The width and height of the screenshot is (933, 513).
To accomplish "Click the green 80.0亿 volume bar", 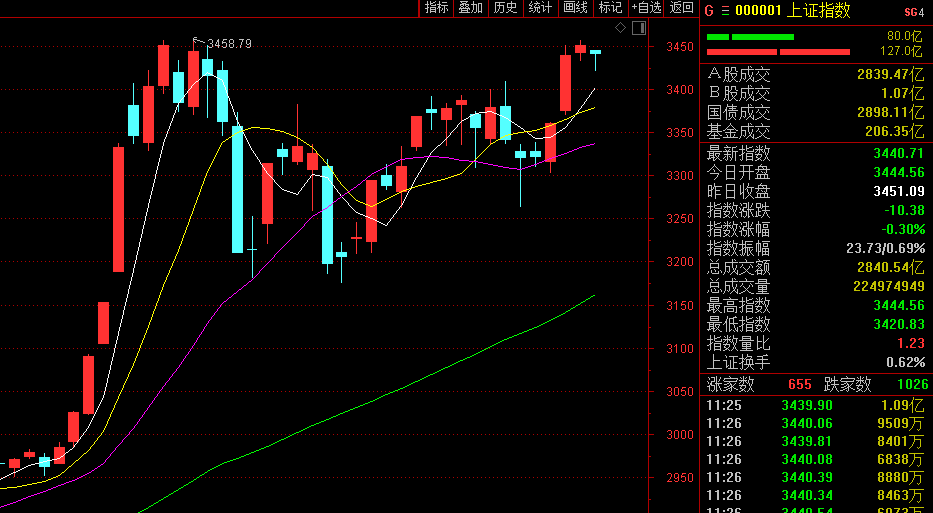I will [x=750, y=37].
